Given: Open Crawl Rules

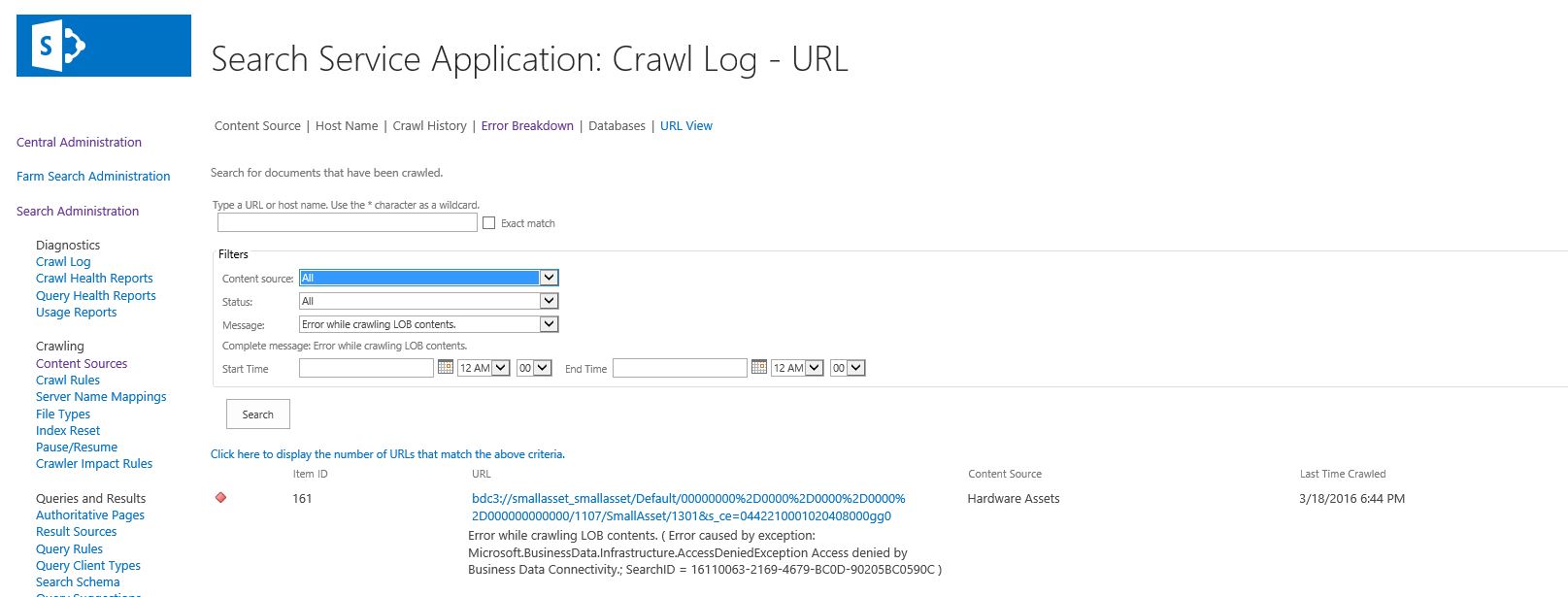Looking at the screenshot, I should (x=68, y=381).
